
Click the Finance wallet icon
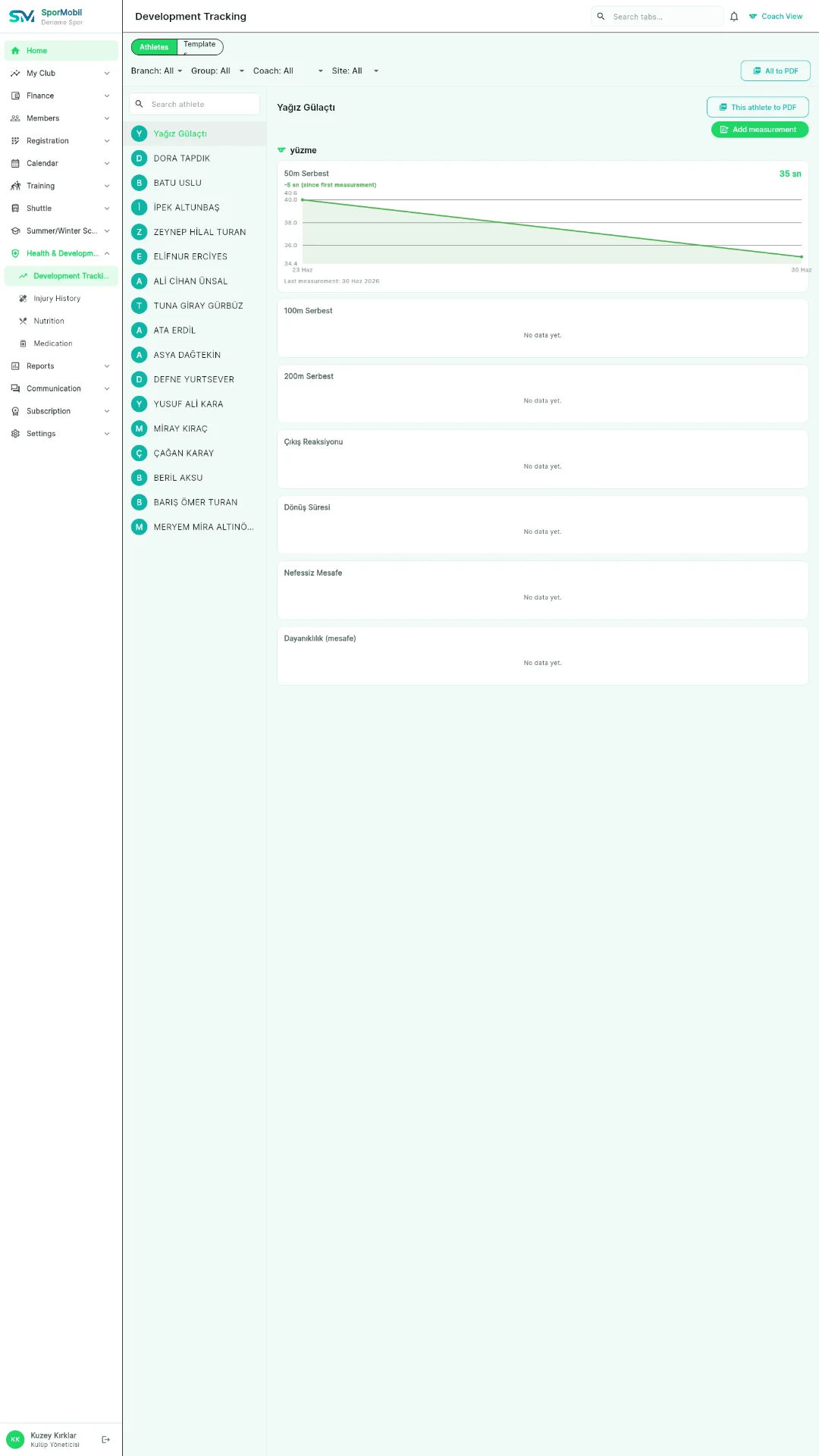tap(15, 96)
